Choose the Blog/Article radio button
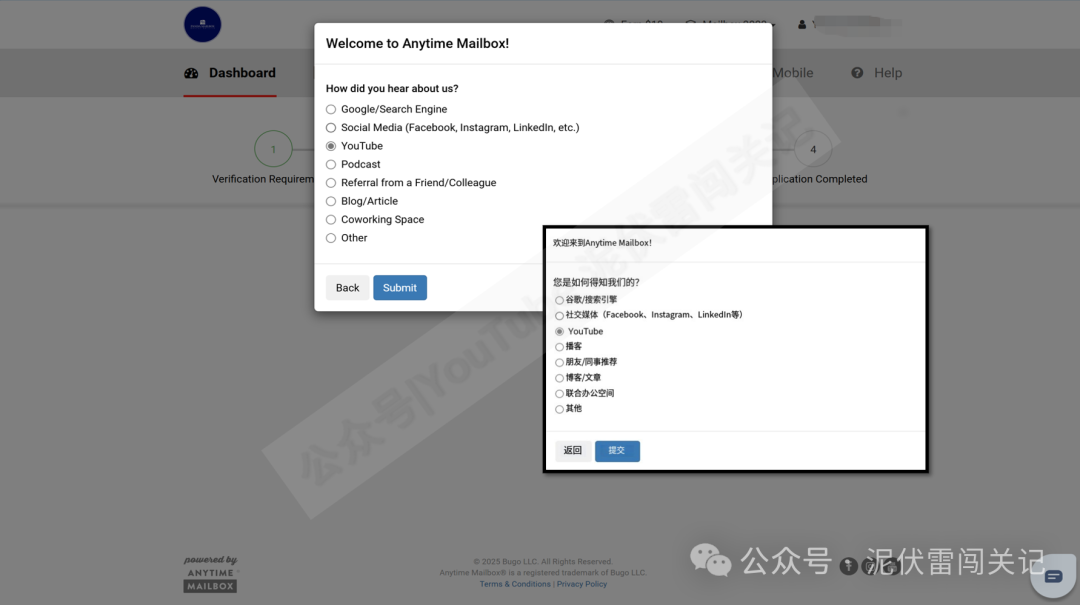1080x605 pixels. (x=331, y=201)
